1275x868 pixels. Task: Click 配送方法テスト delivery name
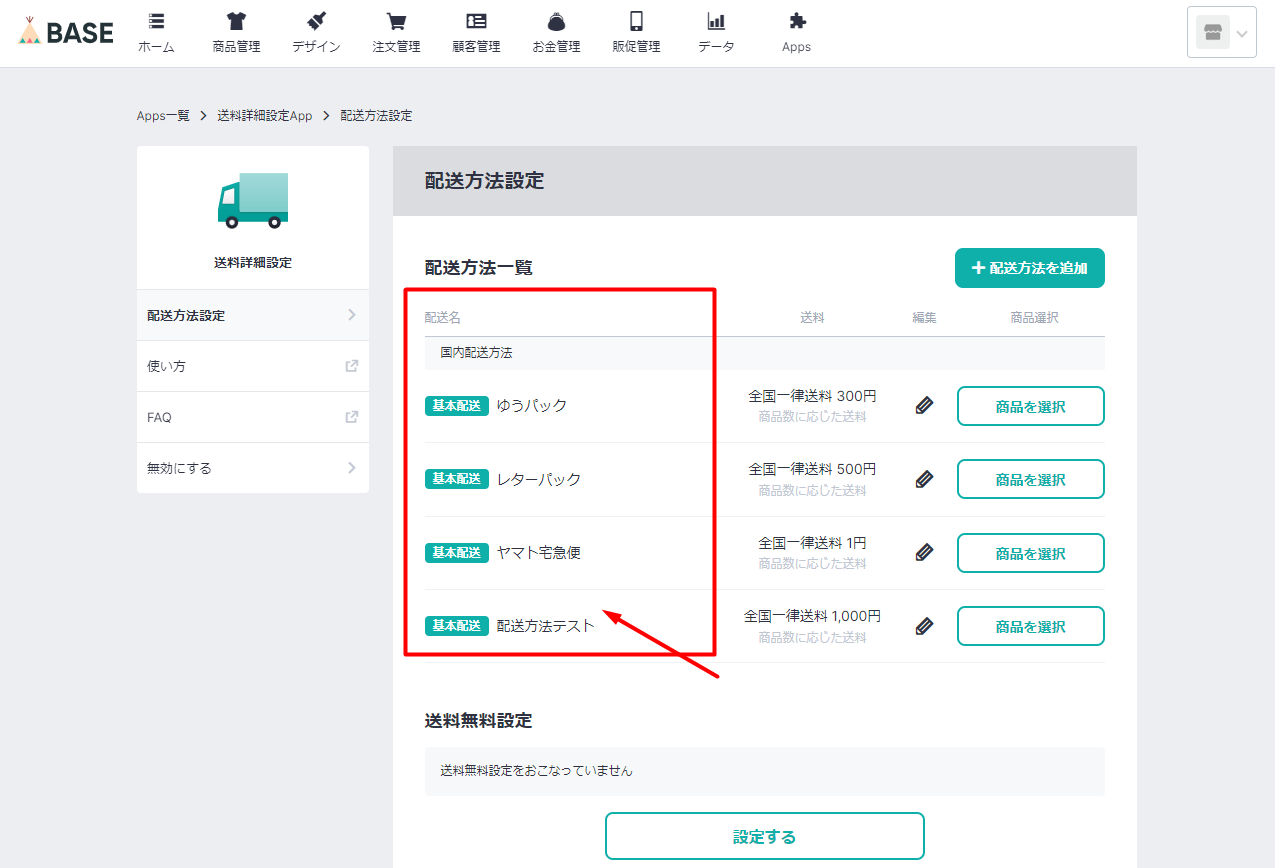tap(546, 626)
